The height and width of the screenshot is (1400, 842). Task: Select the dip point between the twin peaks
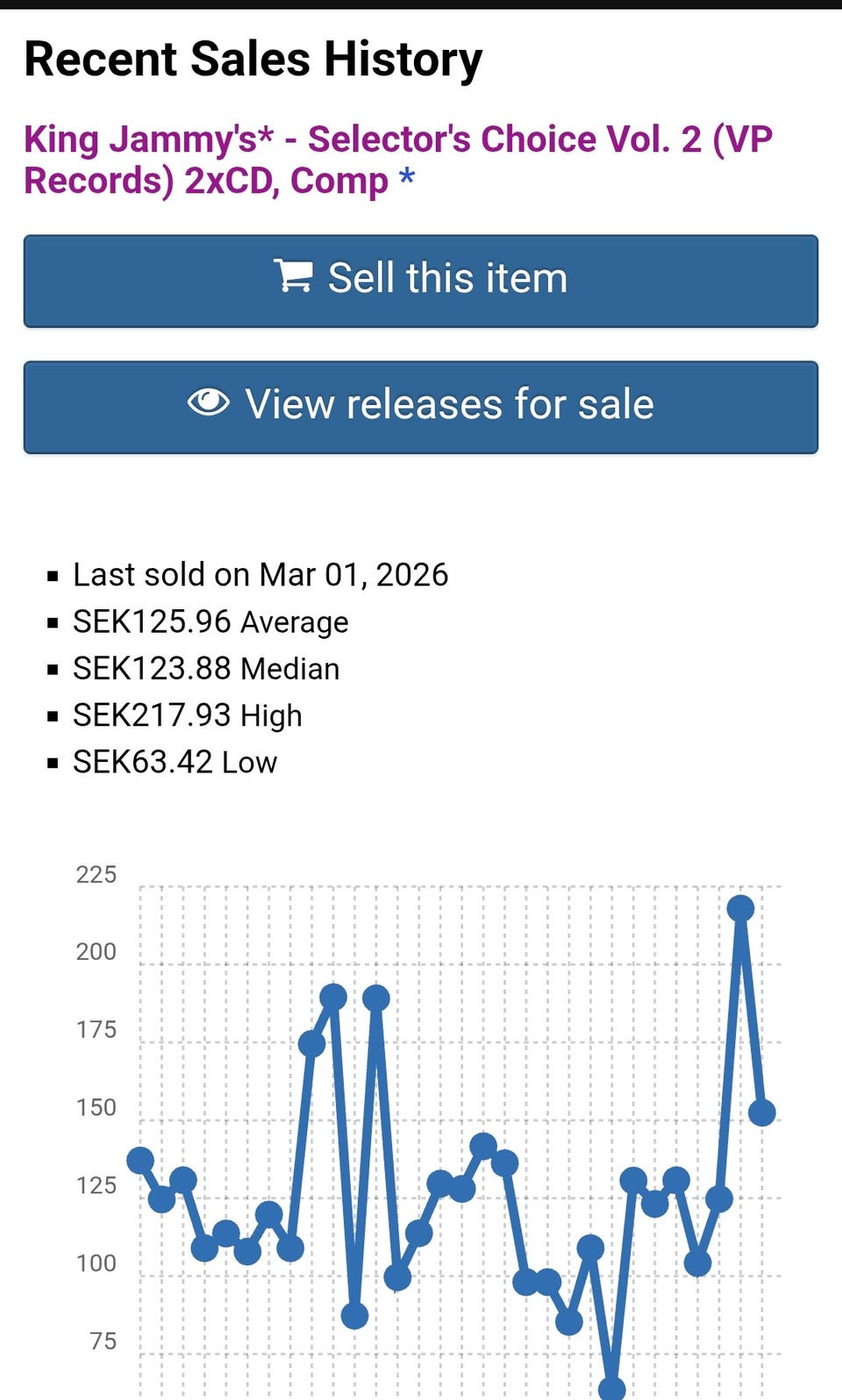tap(354, 1315)
